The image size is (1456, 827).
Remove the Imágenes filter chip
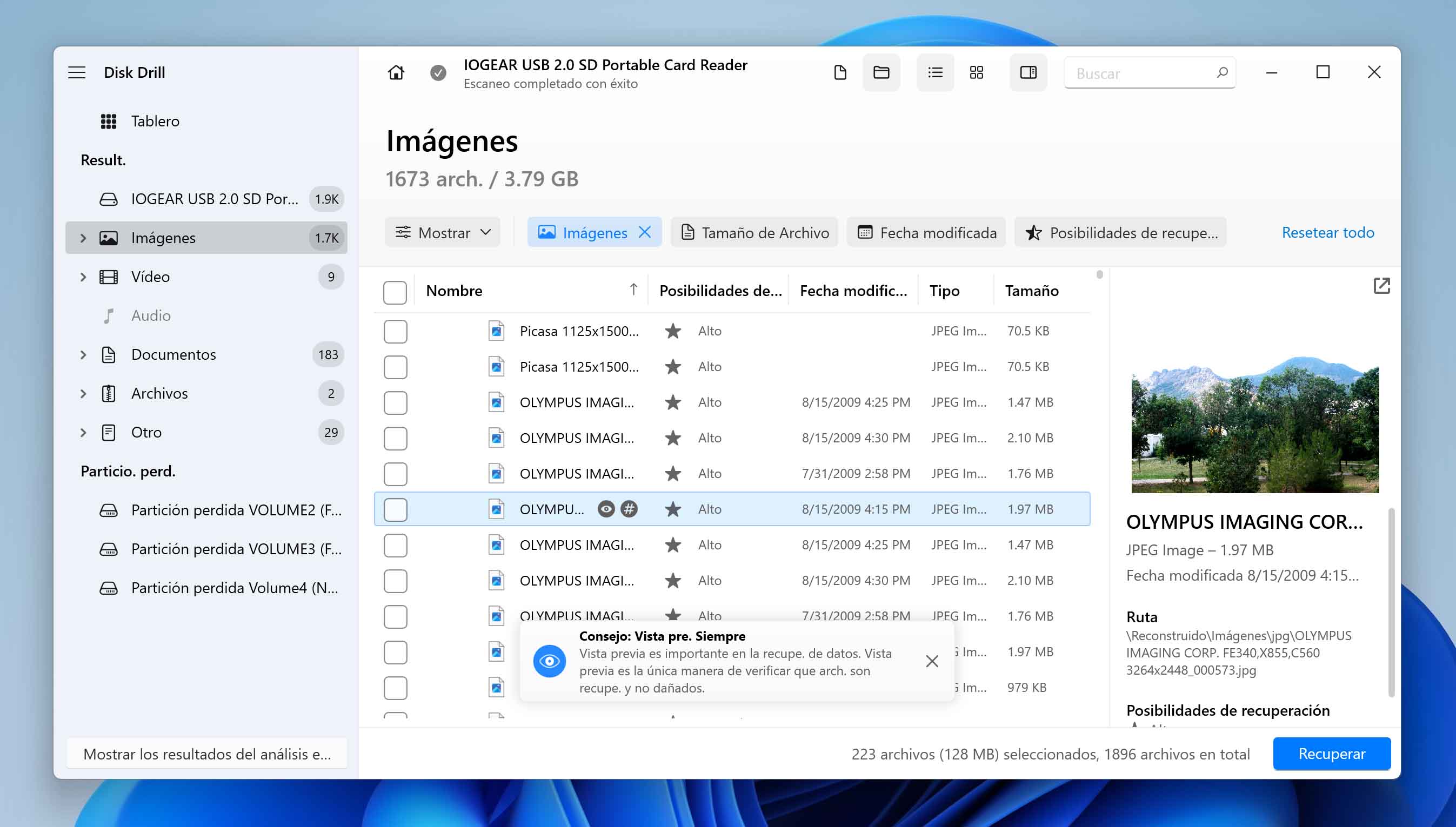pos(644,232)
